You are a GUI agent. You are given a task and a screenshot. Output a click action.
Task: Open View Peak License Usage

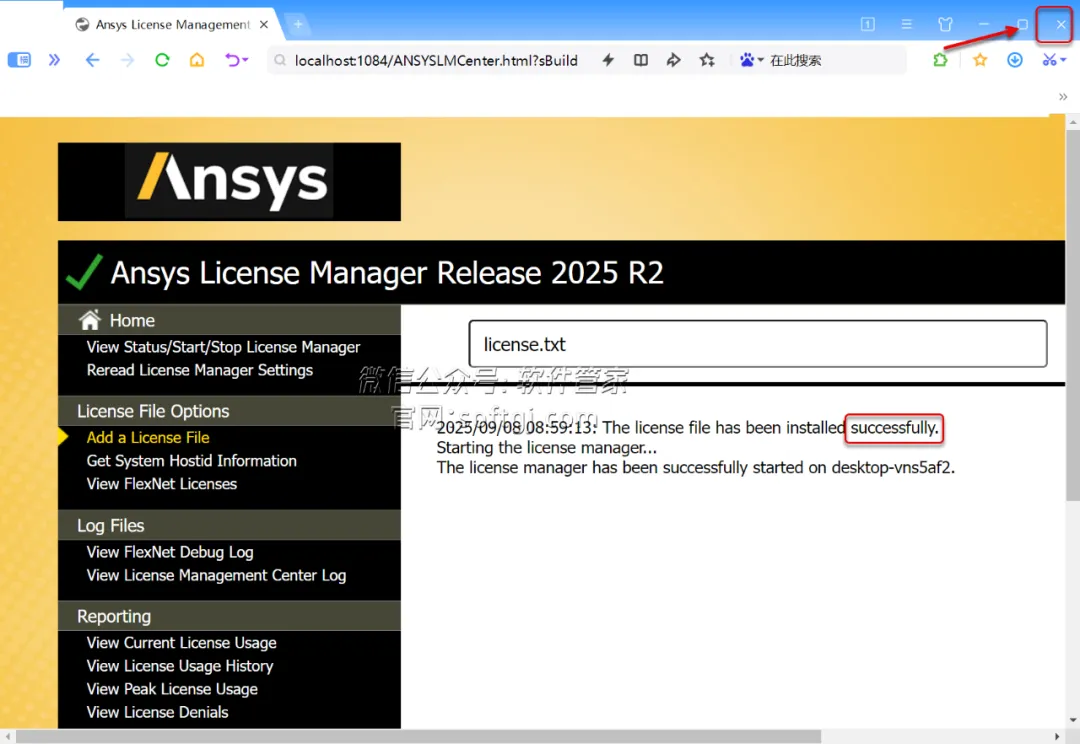point(172,690)
